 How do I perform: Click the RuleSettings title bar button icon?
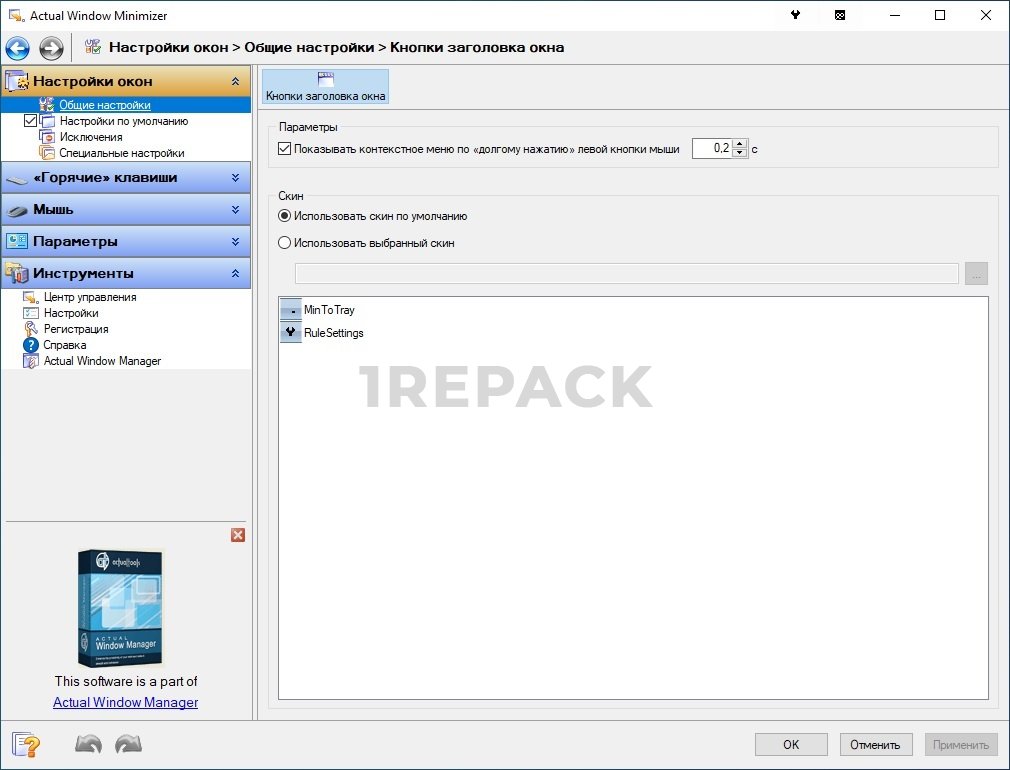[291, 333]
